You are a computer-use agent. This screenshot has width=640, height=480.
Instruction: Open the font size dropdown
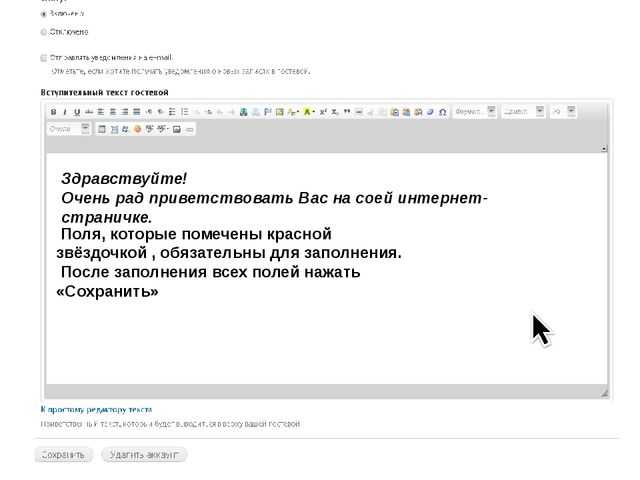pos(563,112)
